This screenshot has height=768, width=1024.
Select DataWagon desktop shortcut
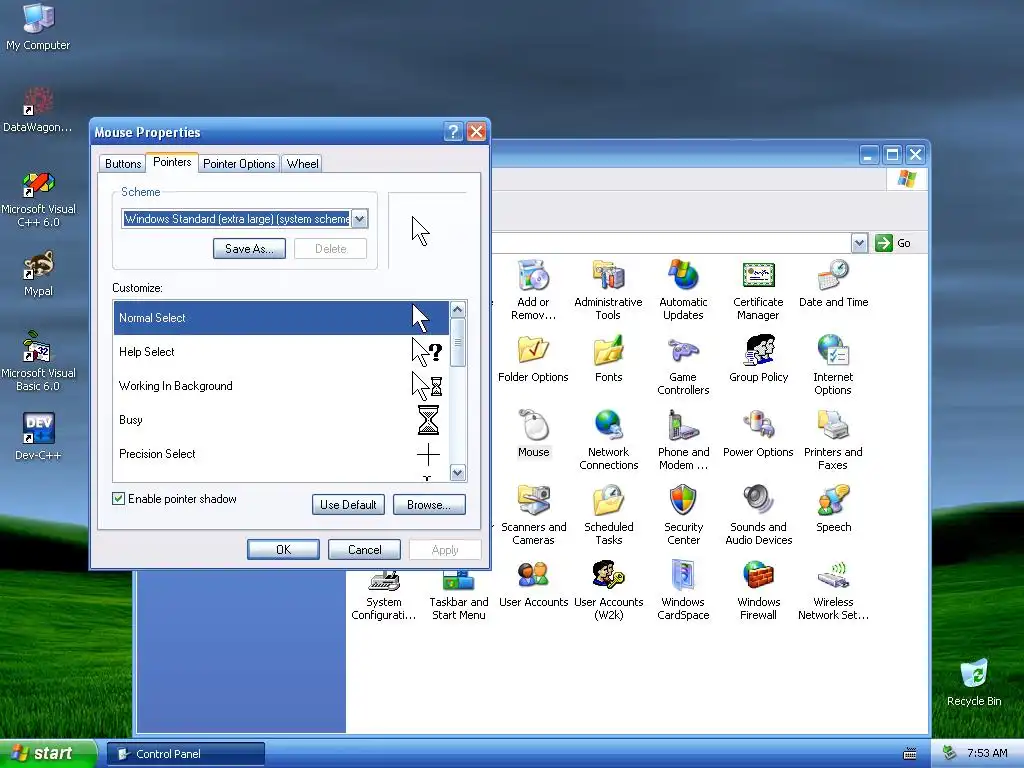click(38, 109)
